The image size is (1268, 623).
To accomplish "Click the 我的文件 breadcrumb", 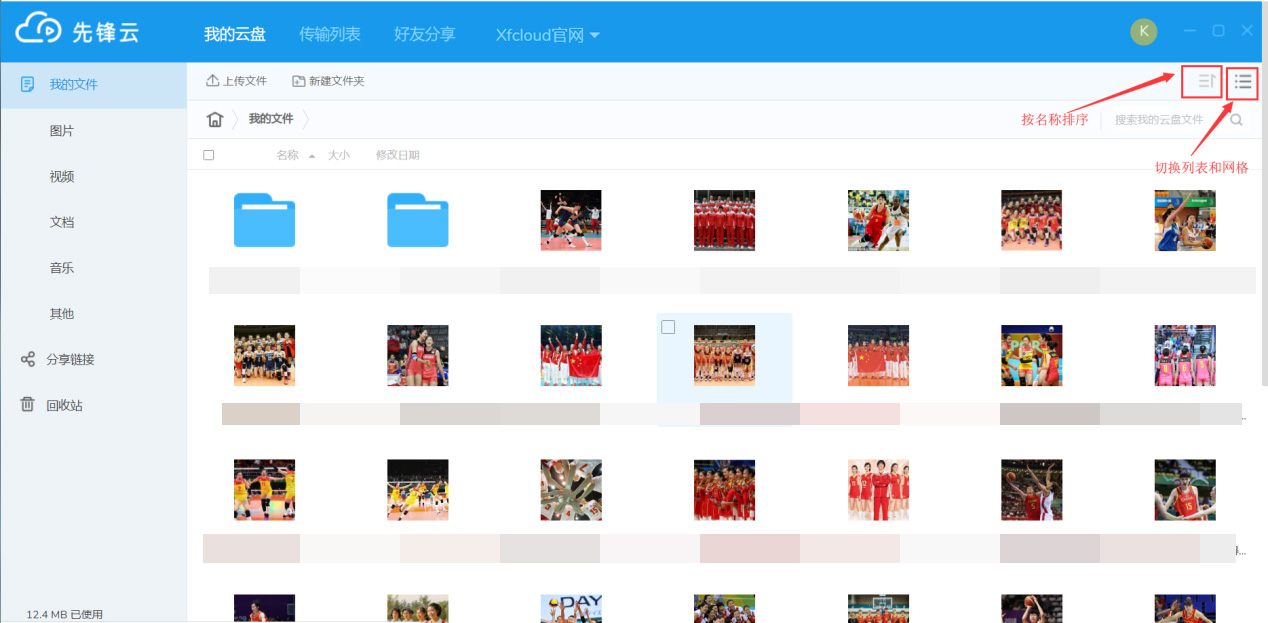I will pos(271,119).
